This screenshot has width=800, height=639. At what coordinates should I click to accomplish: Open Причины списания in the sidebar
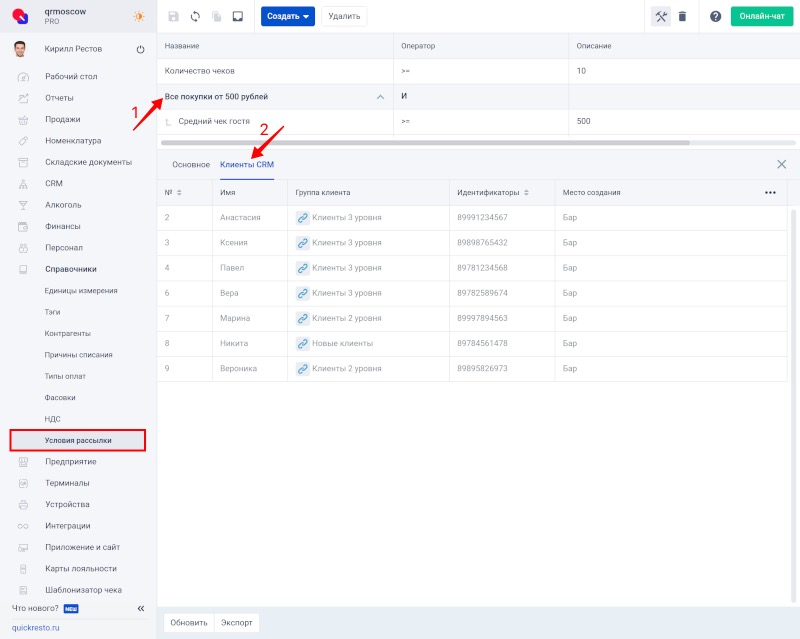point(78,355)
